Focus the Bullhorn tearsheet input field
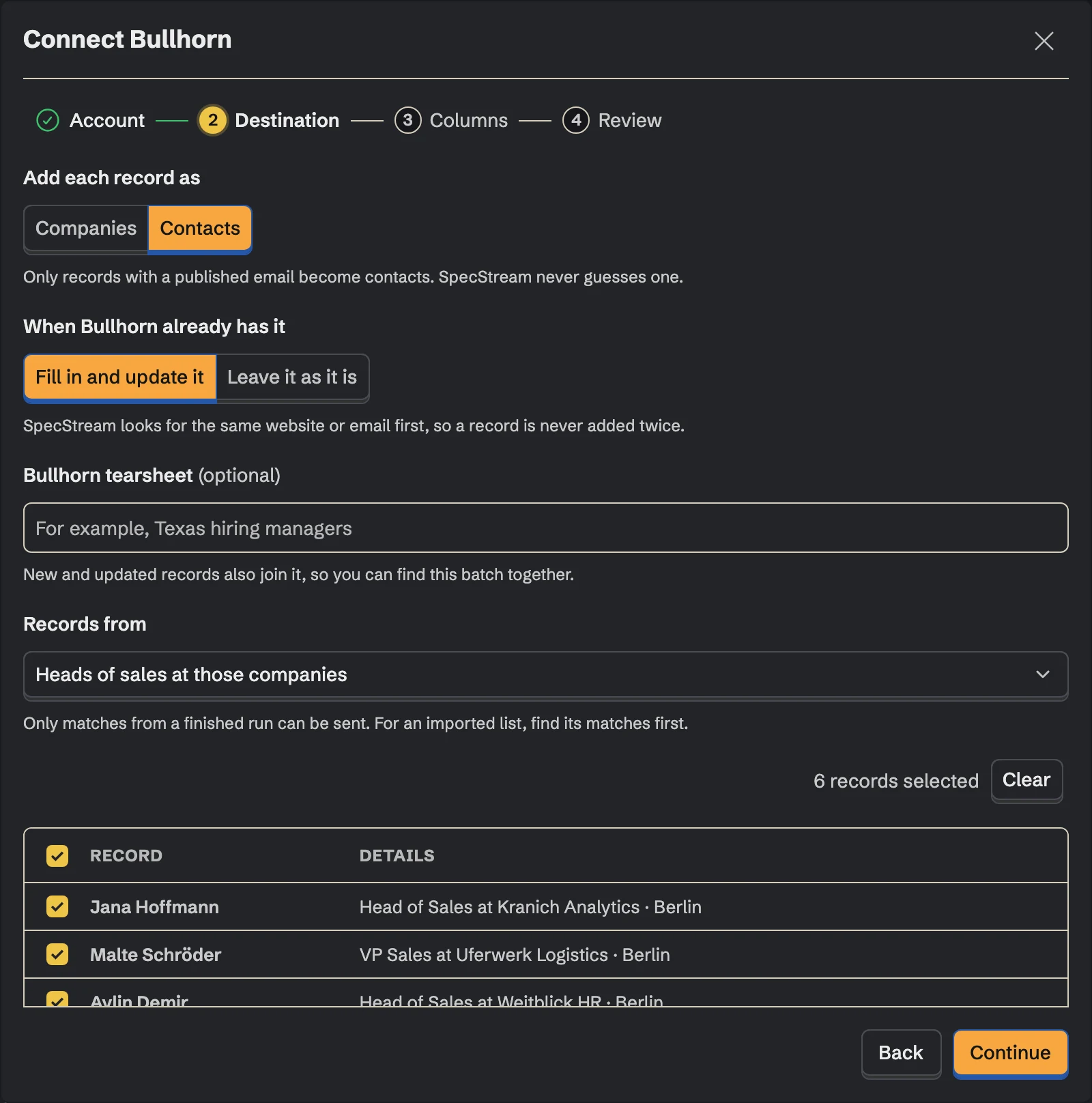The image size is (1092, 1103). [x=546, y=528]
